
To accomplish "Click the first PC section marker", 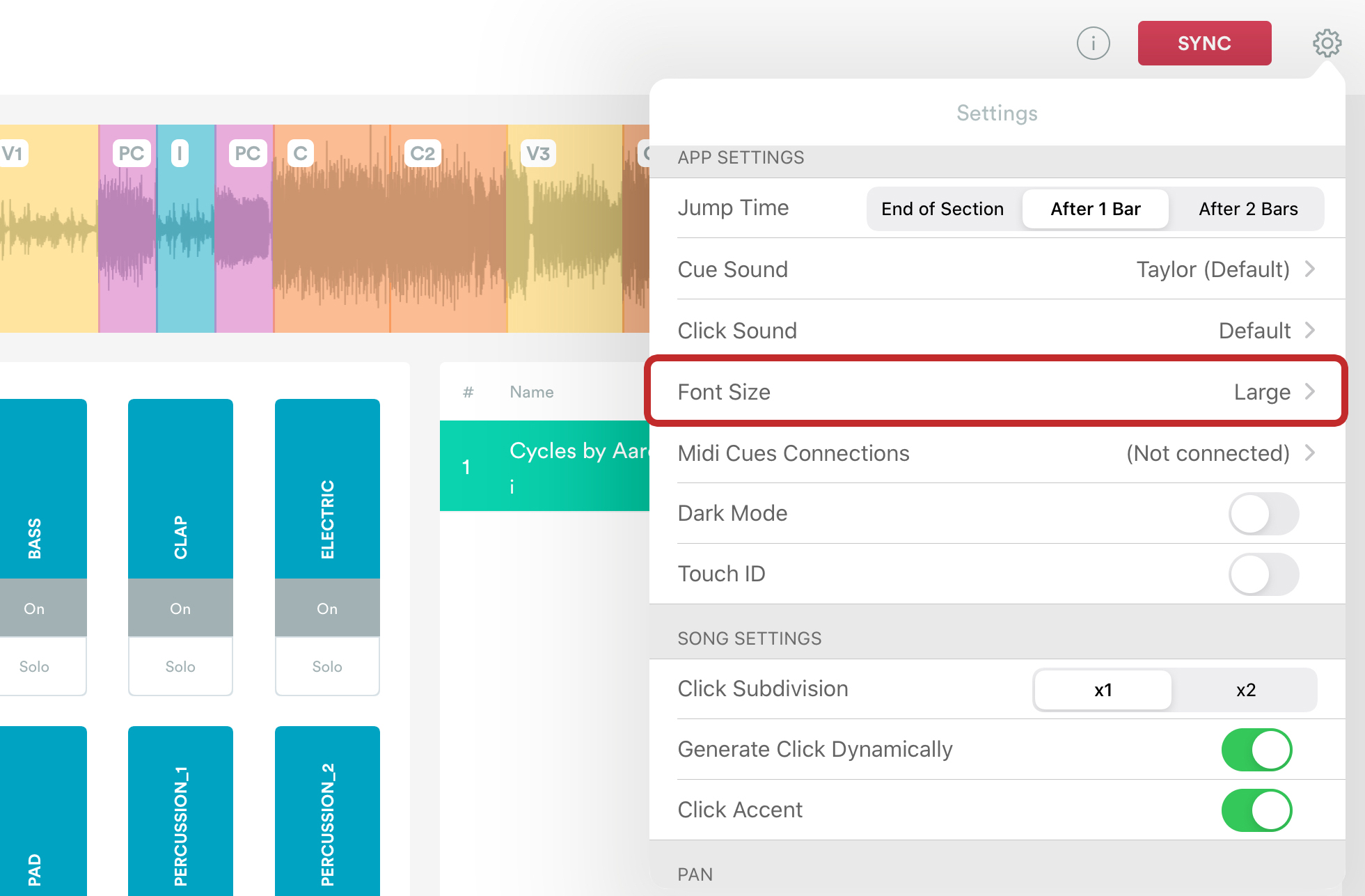I will (131, 153).
